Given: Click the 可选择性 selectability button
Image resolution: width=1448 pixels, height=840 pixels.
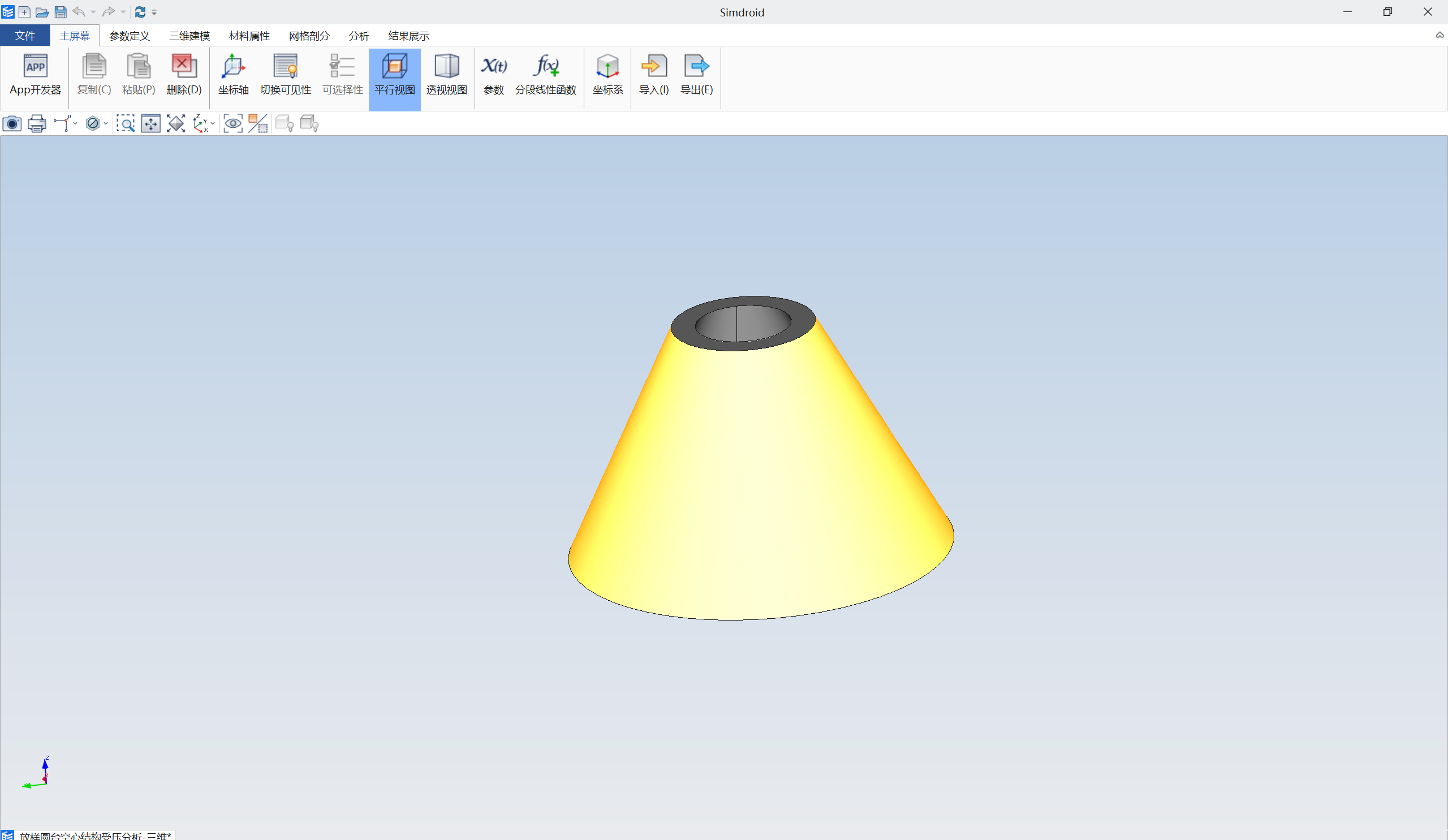Looking at the screenshot, I should tap(342, 76).
